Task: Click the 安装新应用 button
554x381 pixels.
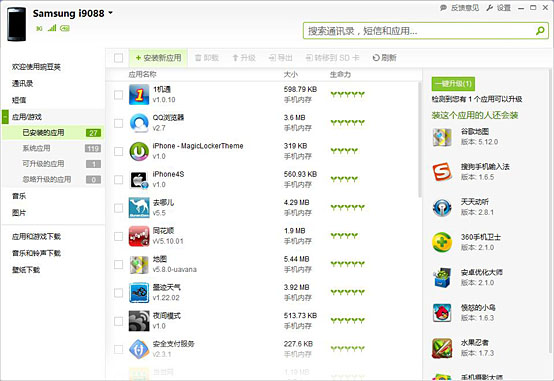Action: click(158, 58)
